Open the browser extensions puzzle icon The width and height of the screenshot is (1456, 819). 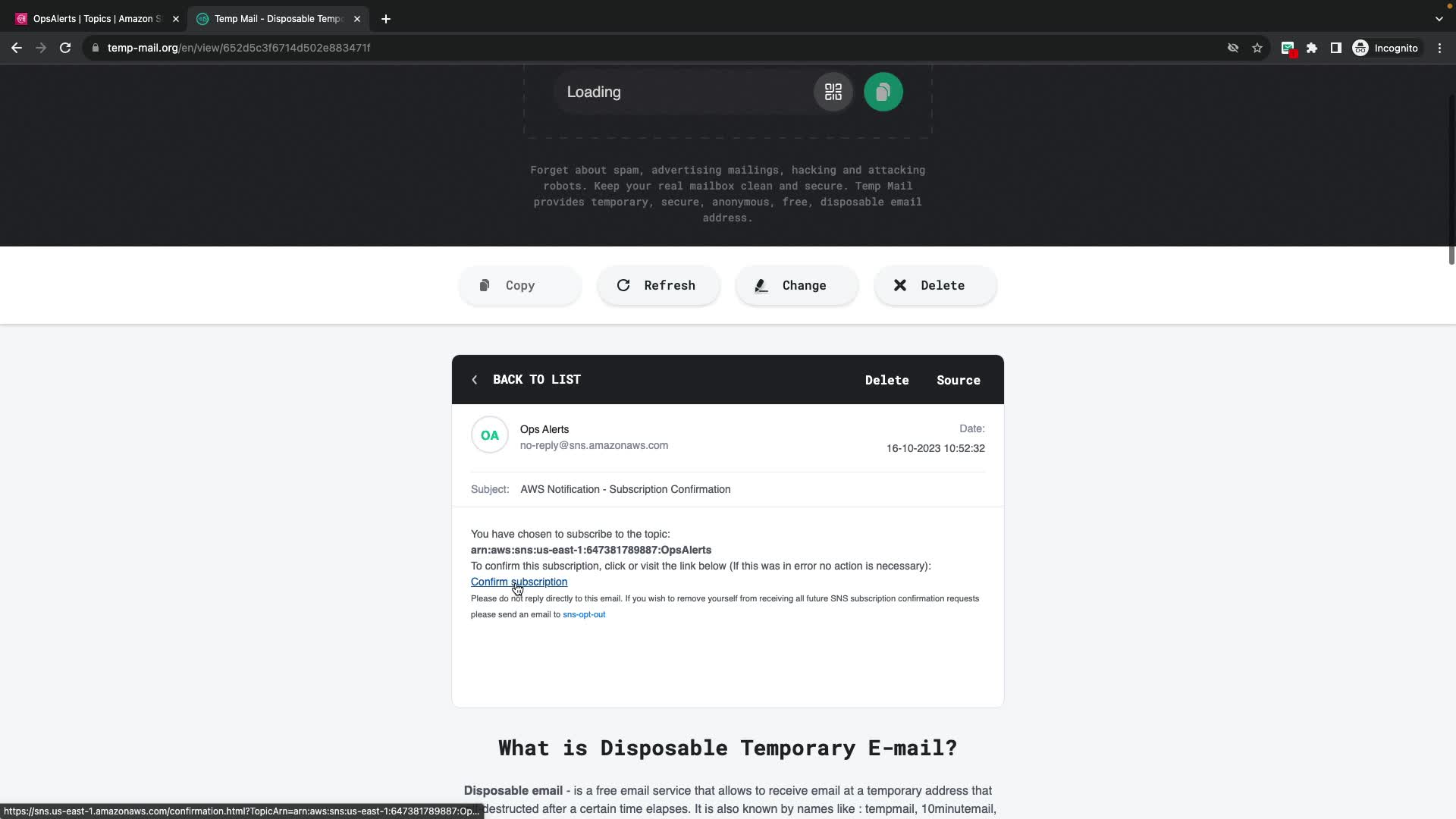1312,48
